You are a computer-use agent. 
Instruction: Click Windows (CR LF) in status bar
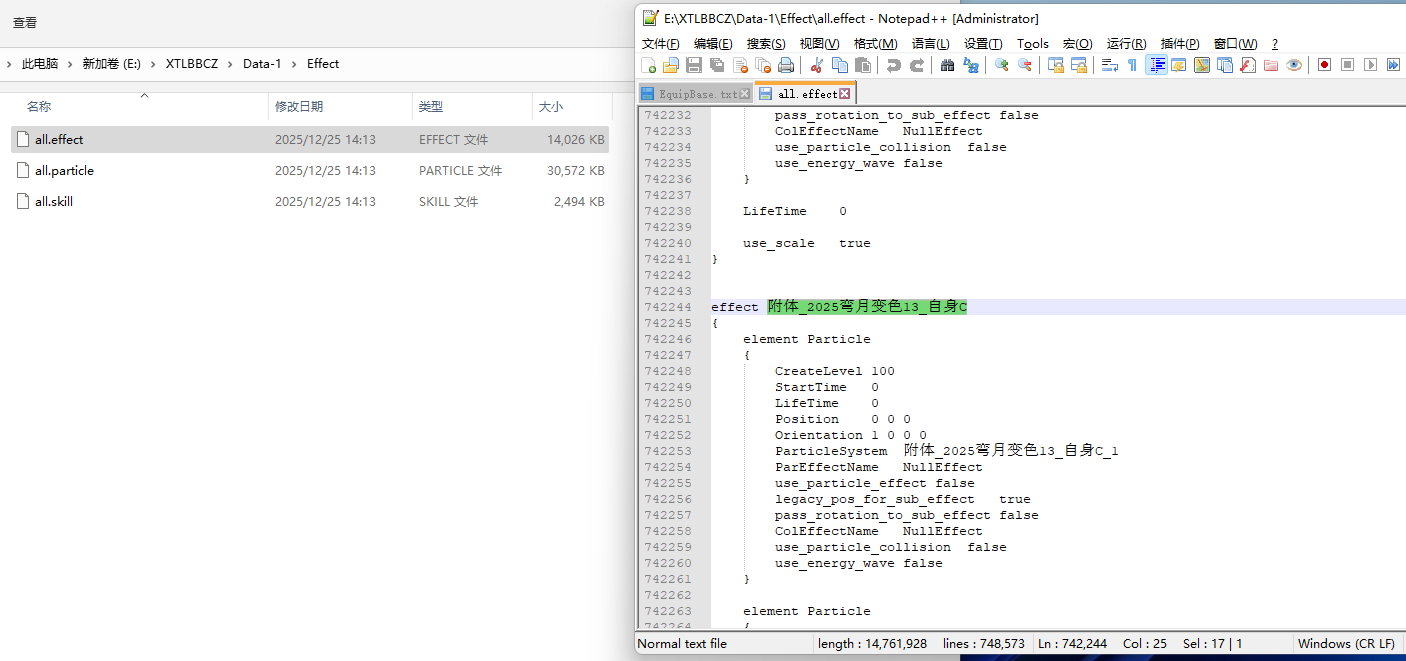[1346, 644]
